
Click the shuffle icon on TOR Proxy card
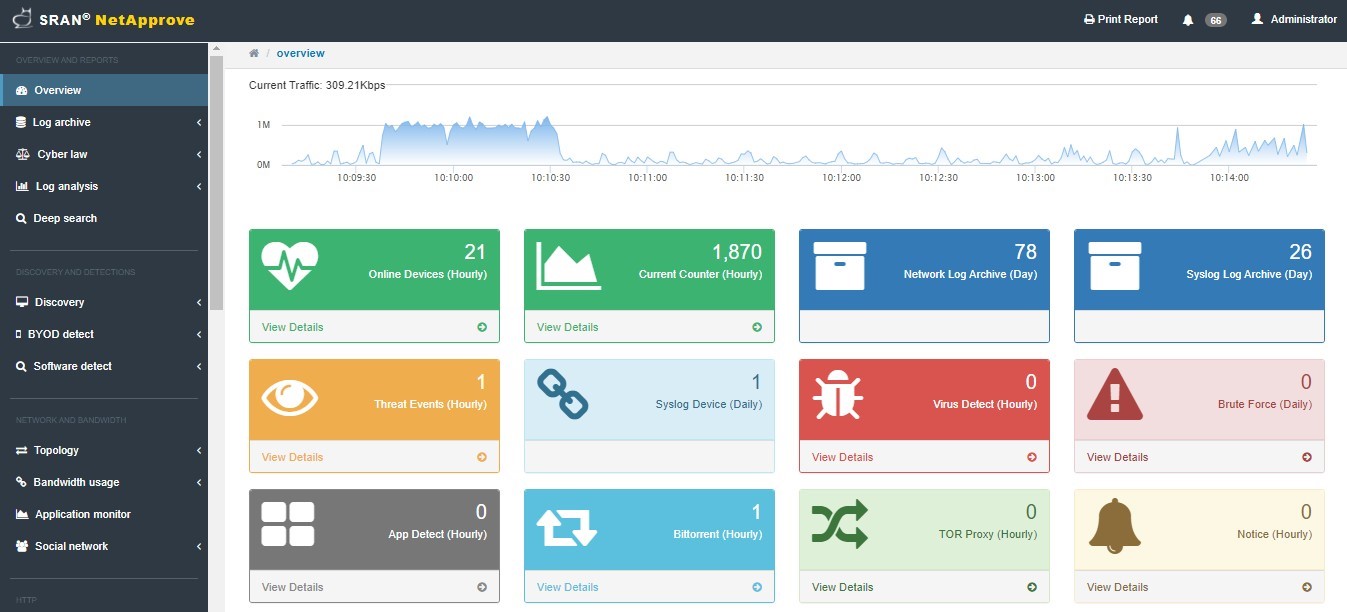click(x=839, y=525)
